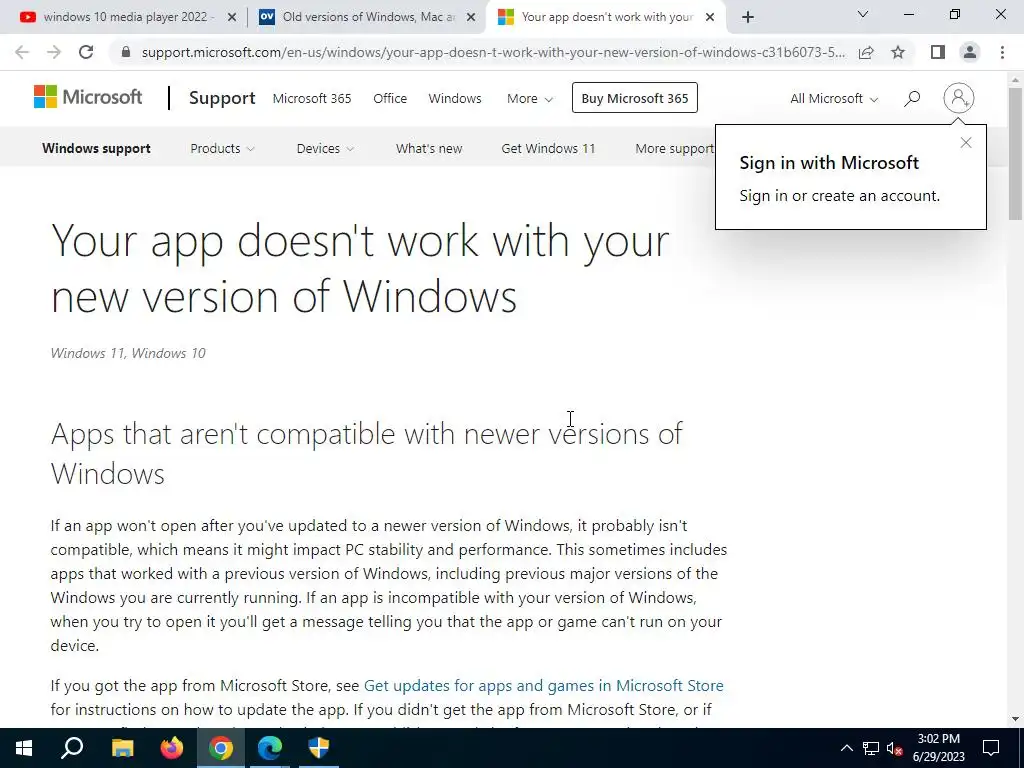1024x768 pixels.
Task: Open the What's new link
Action: point(429,148)
